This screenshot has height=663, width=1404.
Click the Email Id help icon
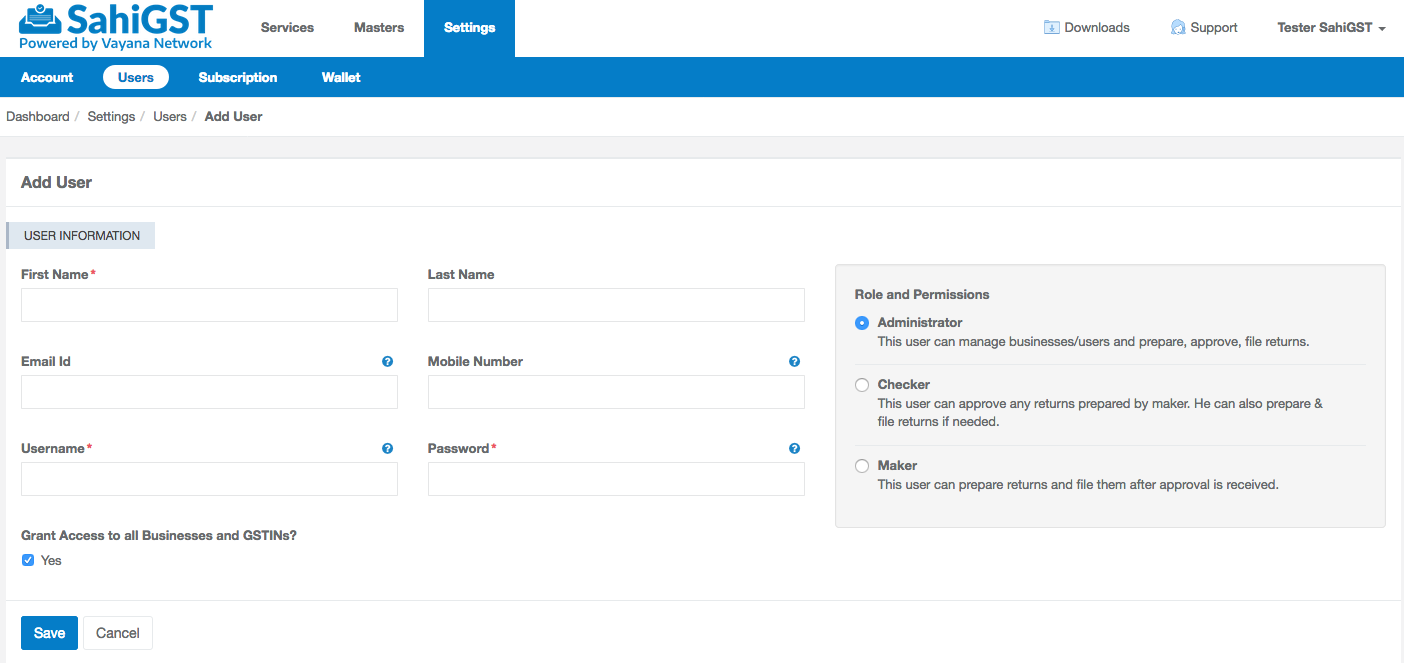point(387,362)
